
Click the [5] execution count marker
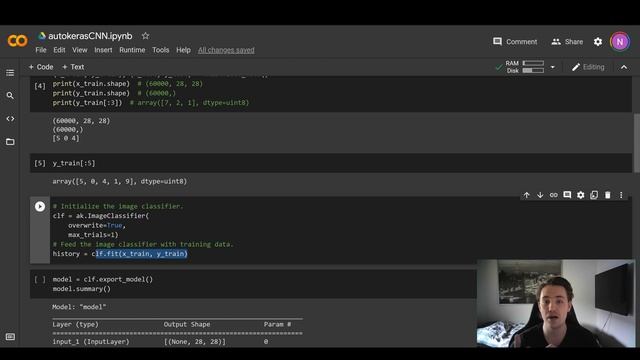[40, 163]
